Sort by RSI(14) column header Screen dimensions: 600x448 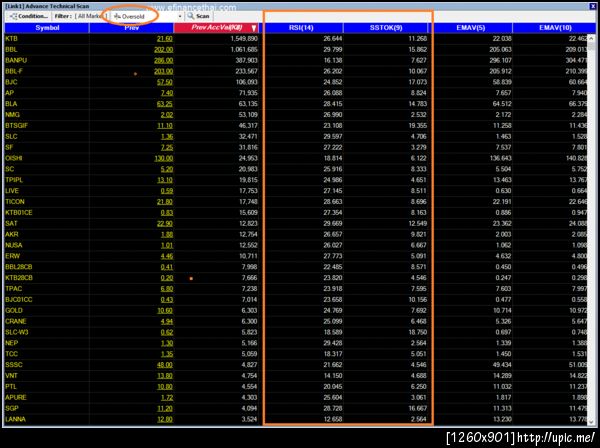[301, 28]
